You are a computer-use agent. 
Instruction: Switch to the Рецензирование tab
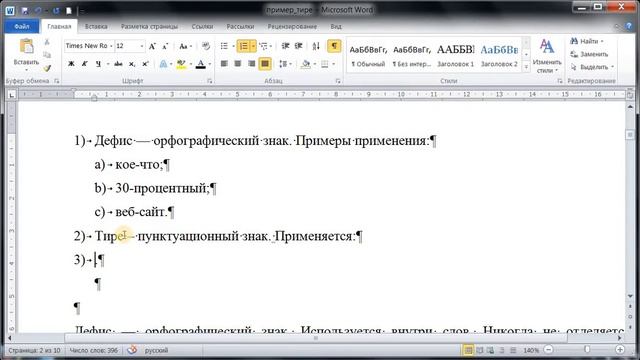coord(292,27)
